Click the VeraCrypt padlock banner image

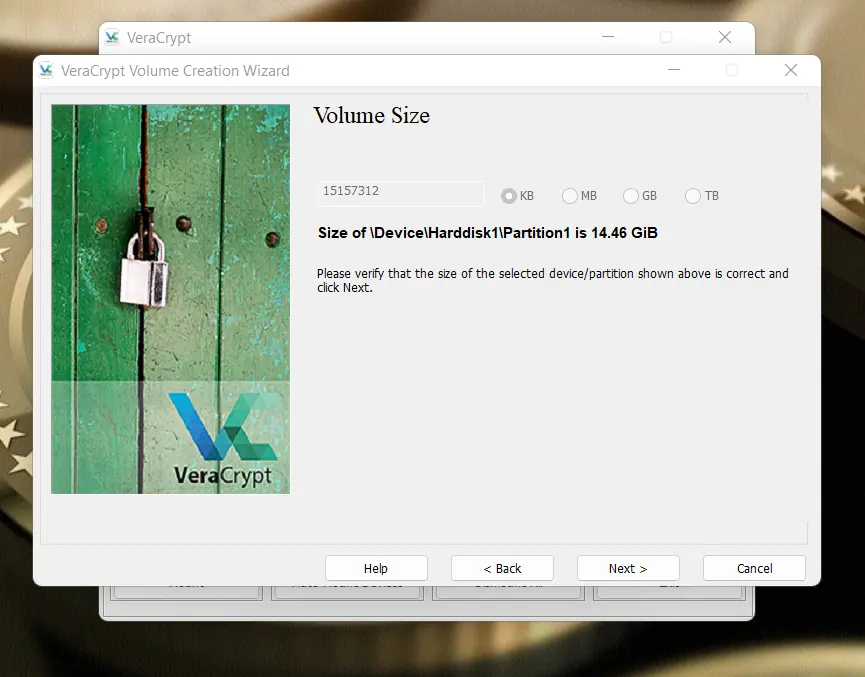point(170,299)
